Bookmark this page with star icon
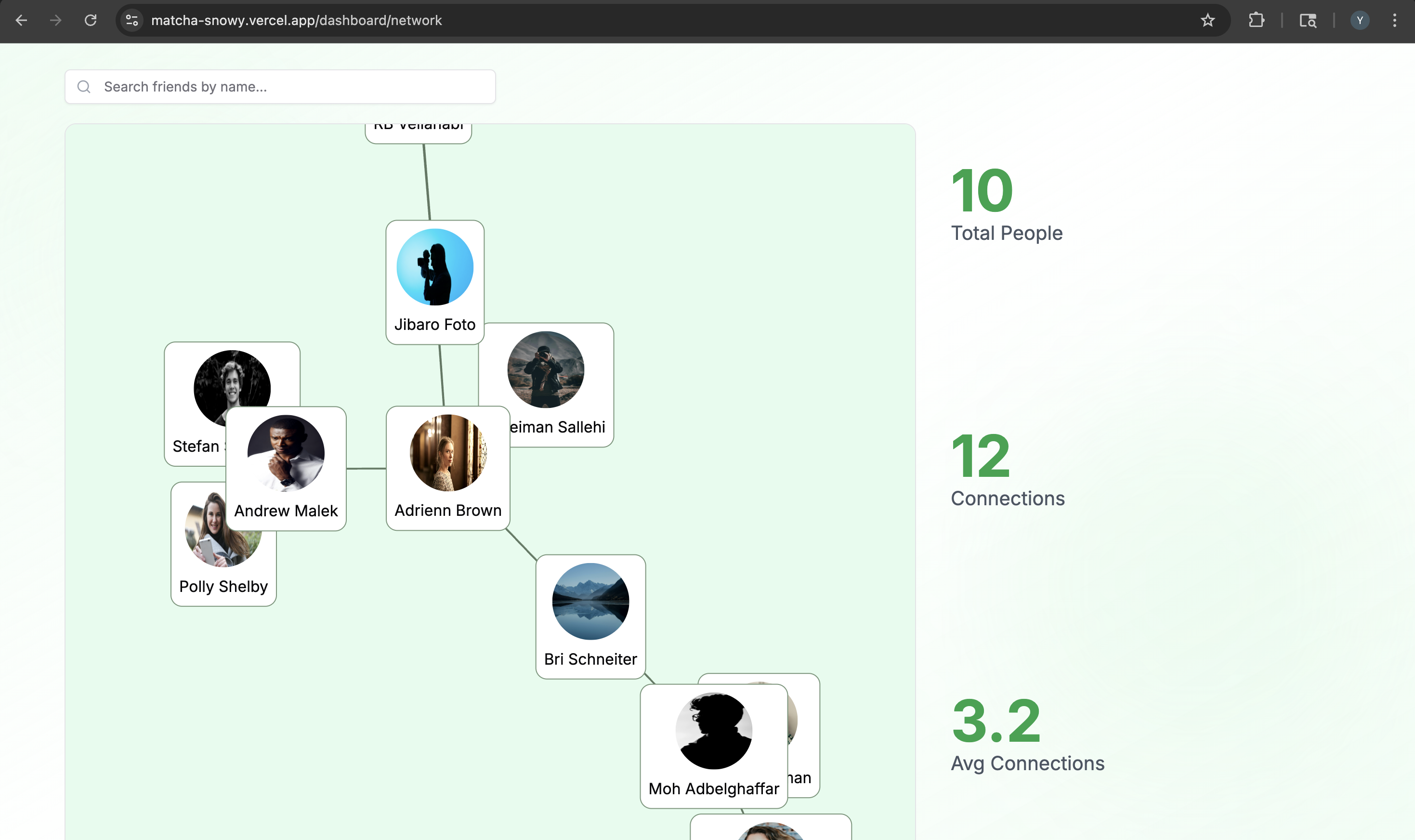This screenshot has width=1415, height=840. point(1207,20)
